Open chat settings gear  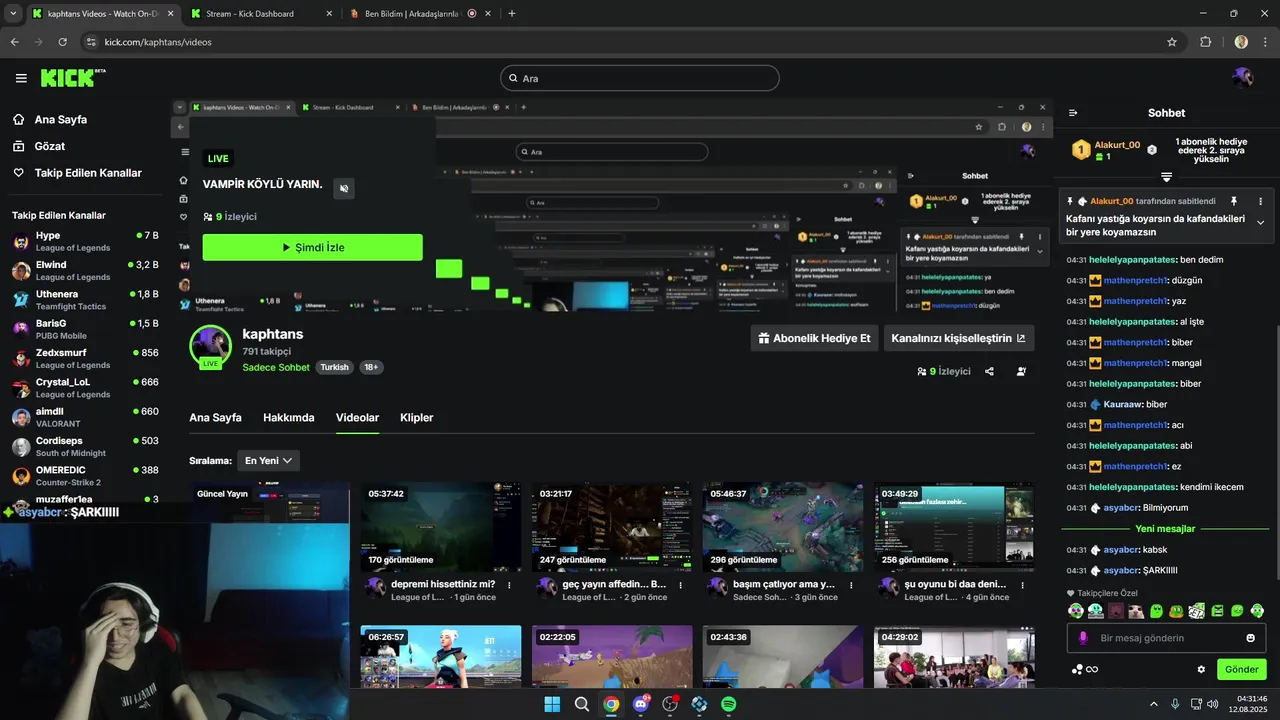pyautogui.click(x=1201, y=669)
